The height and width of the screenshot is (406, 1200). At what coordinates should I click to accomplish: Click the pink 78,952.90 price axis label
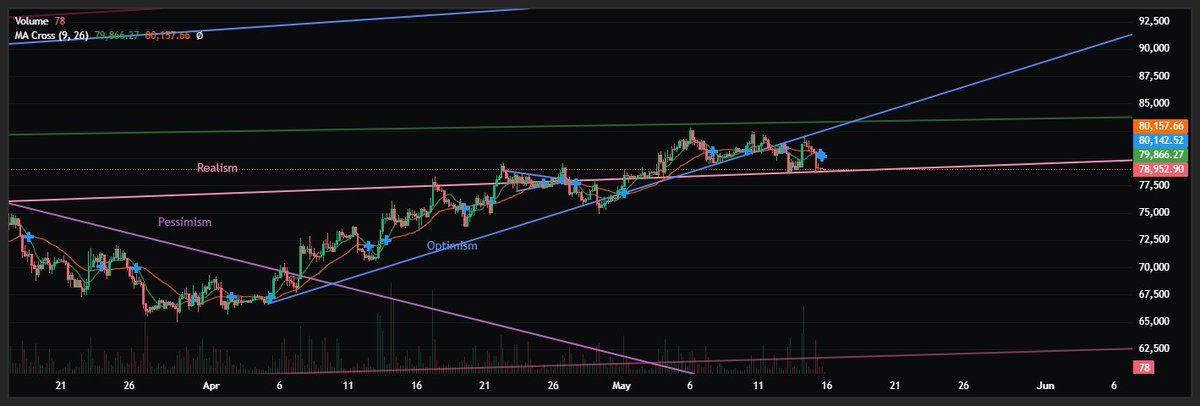coord(1161,170)
